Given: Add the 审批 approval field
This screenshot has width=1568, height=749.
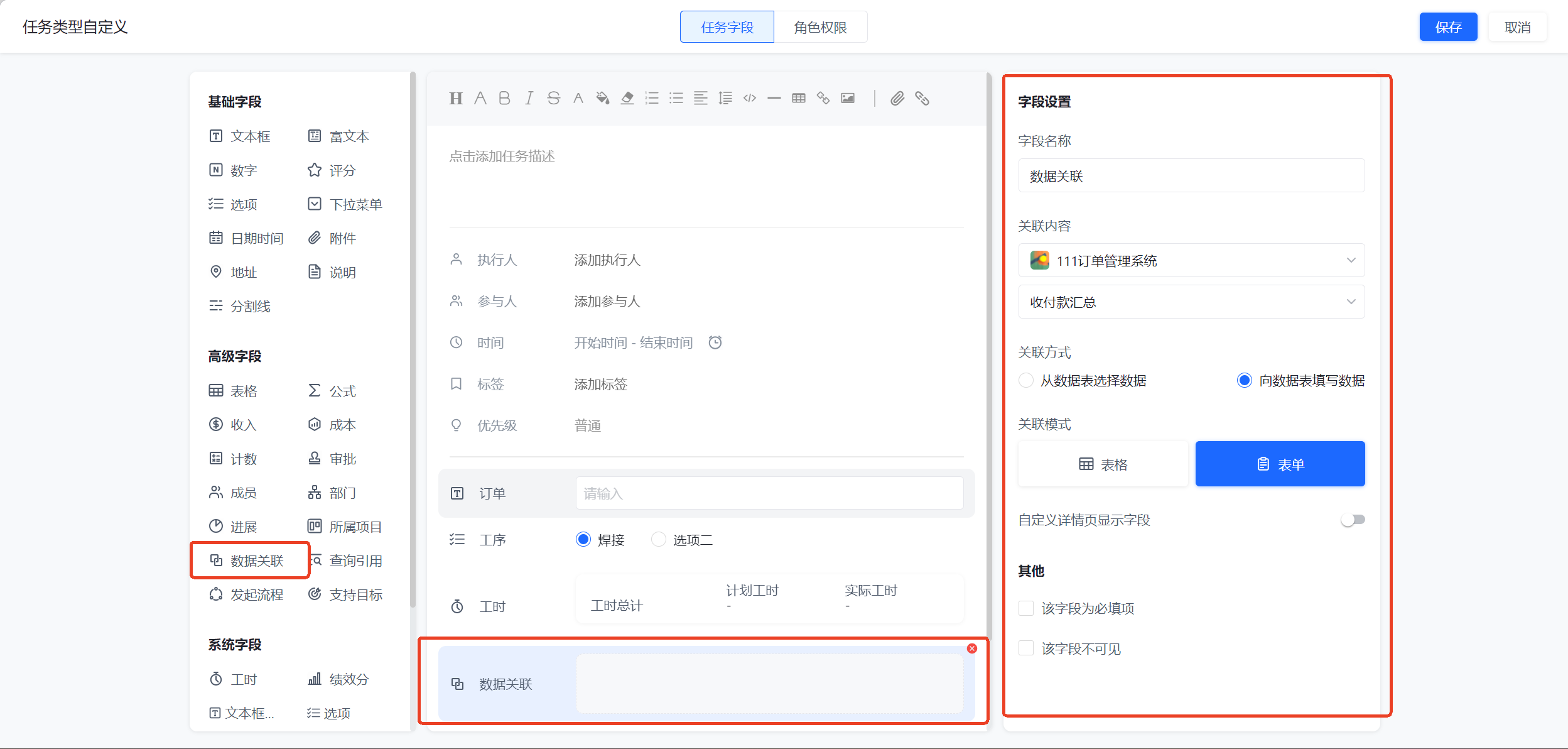Looking at the screenshot, I should (332, 459).
